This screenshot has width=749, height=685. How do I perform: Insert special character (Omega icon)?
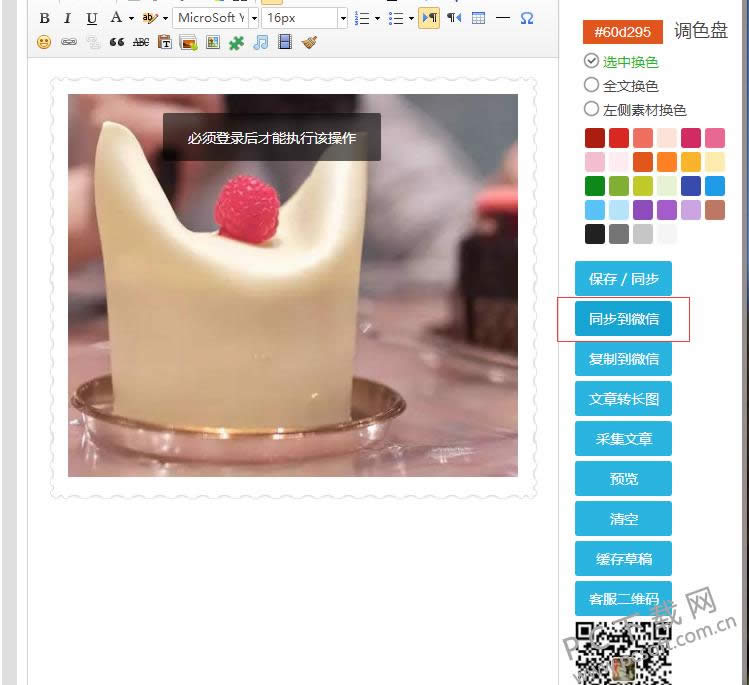527,18
